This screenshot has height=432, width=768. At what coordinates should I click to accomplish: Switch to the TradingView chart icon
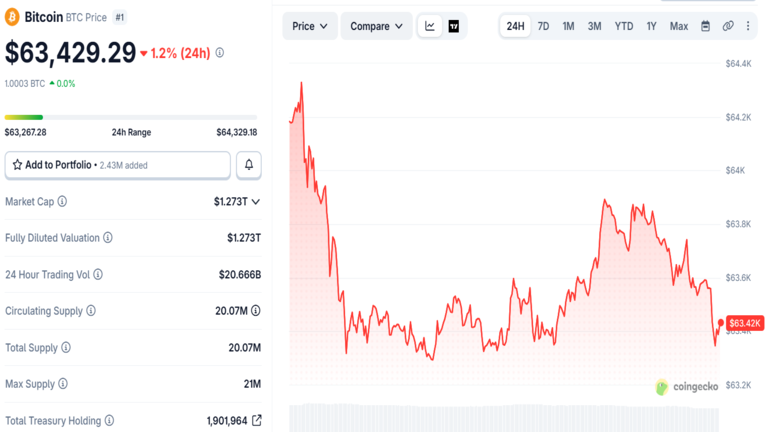click(454, 26)
